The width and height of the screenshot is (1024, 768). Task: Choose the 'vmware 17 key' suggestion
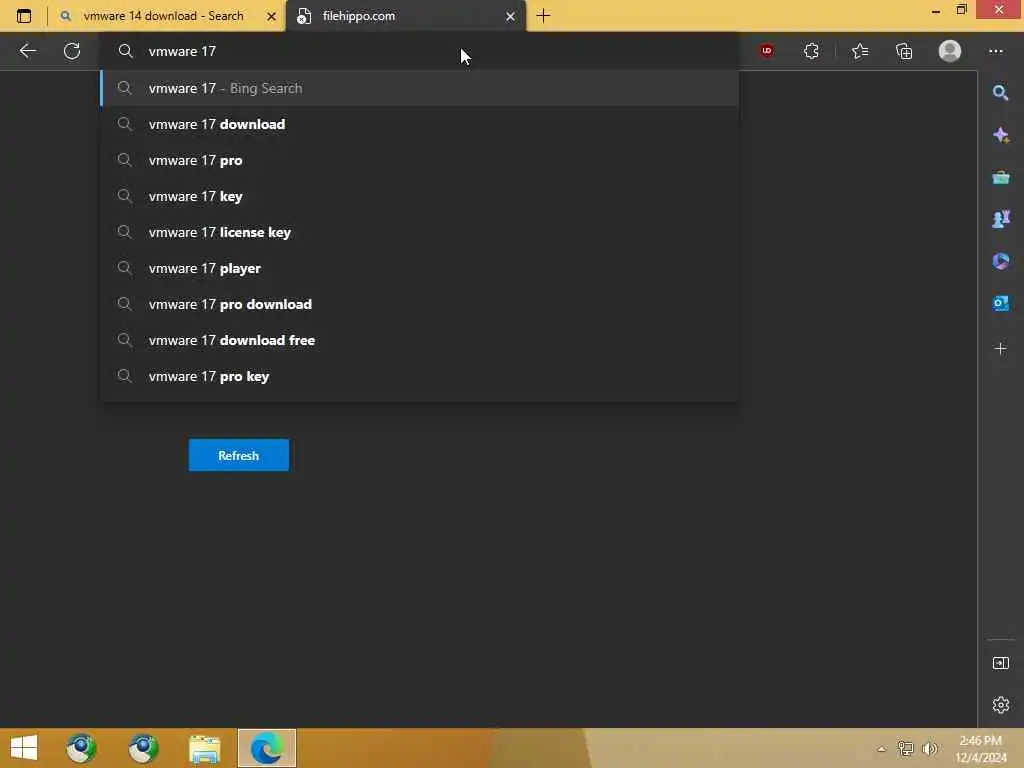(419, 196)
